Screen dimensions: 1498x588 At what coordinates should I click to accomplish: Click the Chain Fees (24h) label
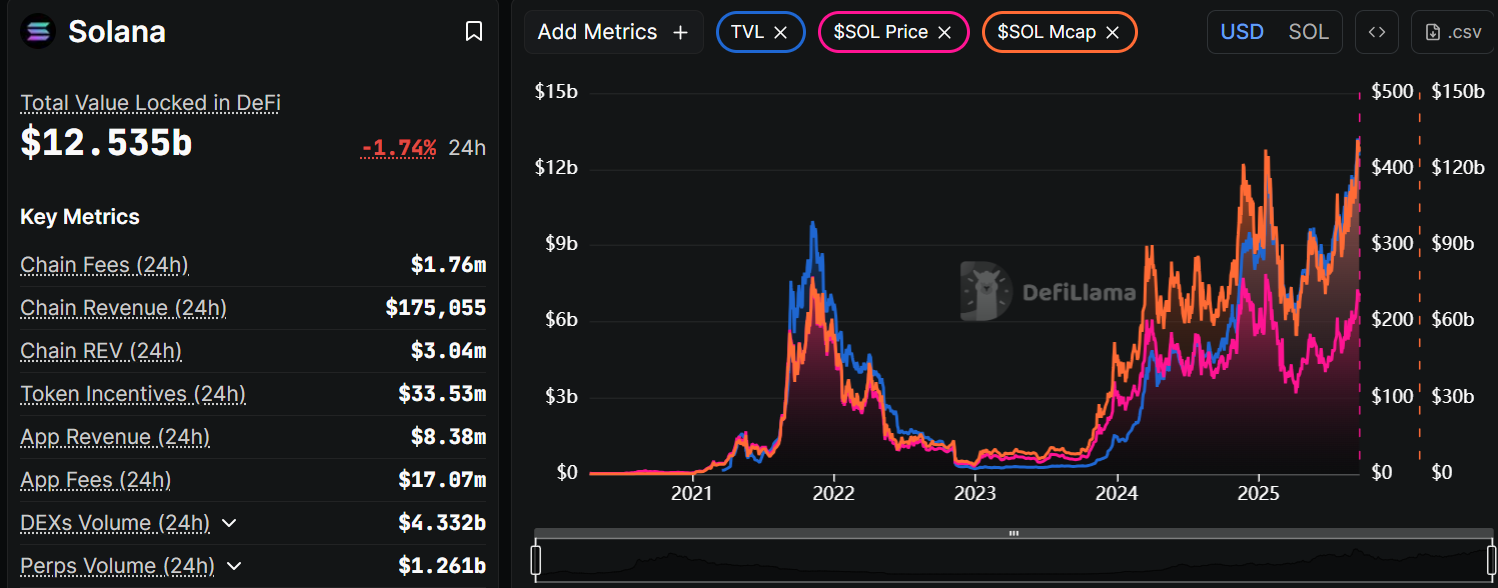coord(104,265)
